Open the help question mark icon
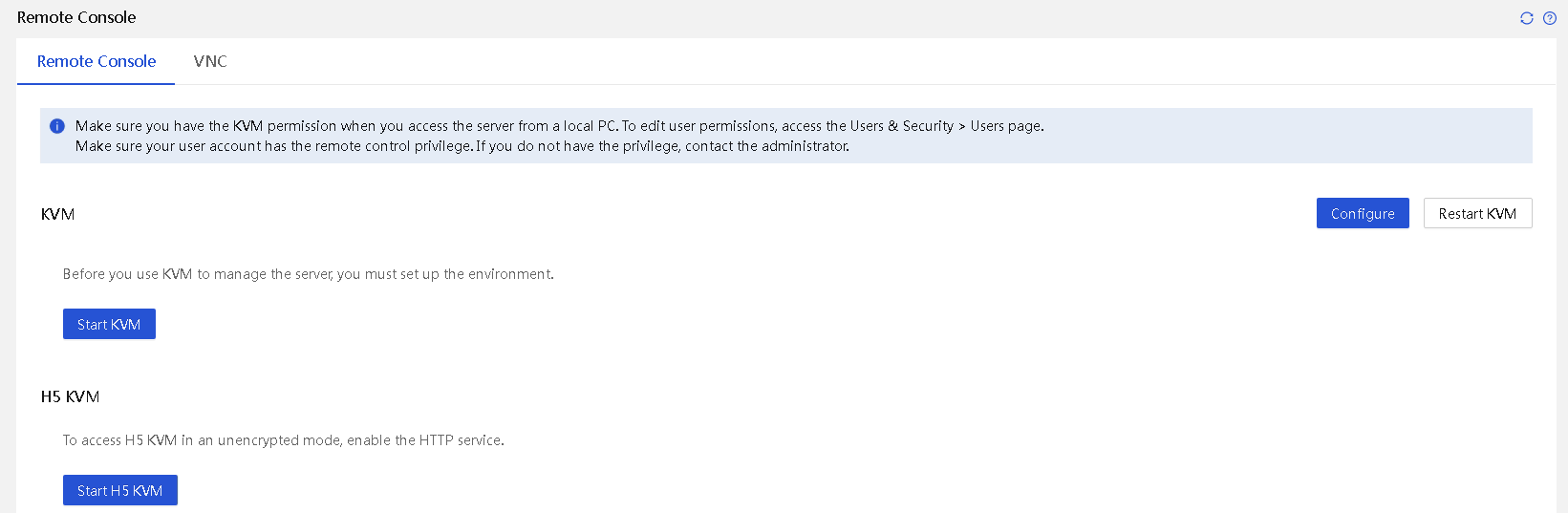This screenshot has height=513, width=1568. (1550, 18)
